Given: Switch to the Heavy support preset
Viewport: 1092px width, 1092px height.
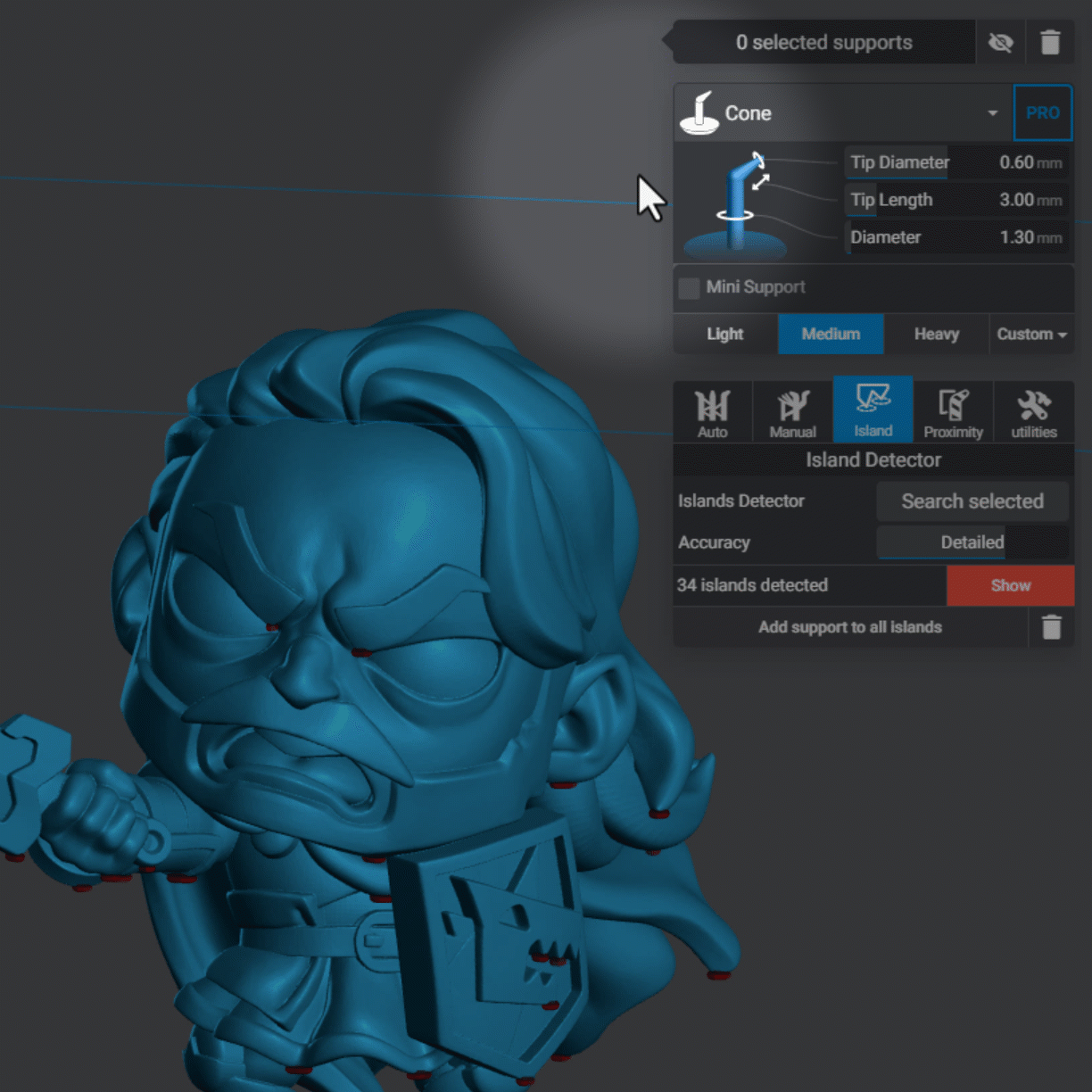Looking at the screenshot, I should coord(936,334).
